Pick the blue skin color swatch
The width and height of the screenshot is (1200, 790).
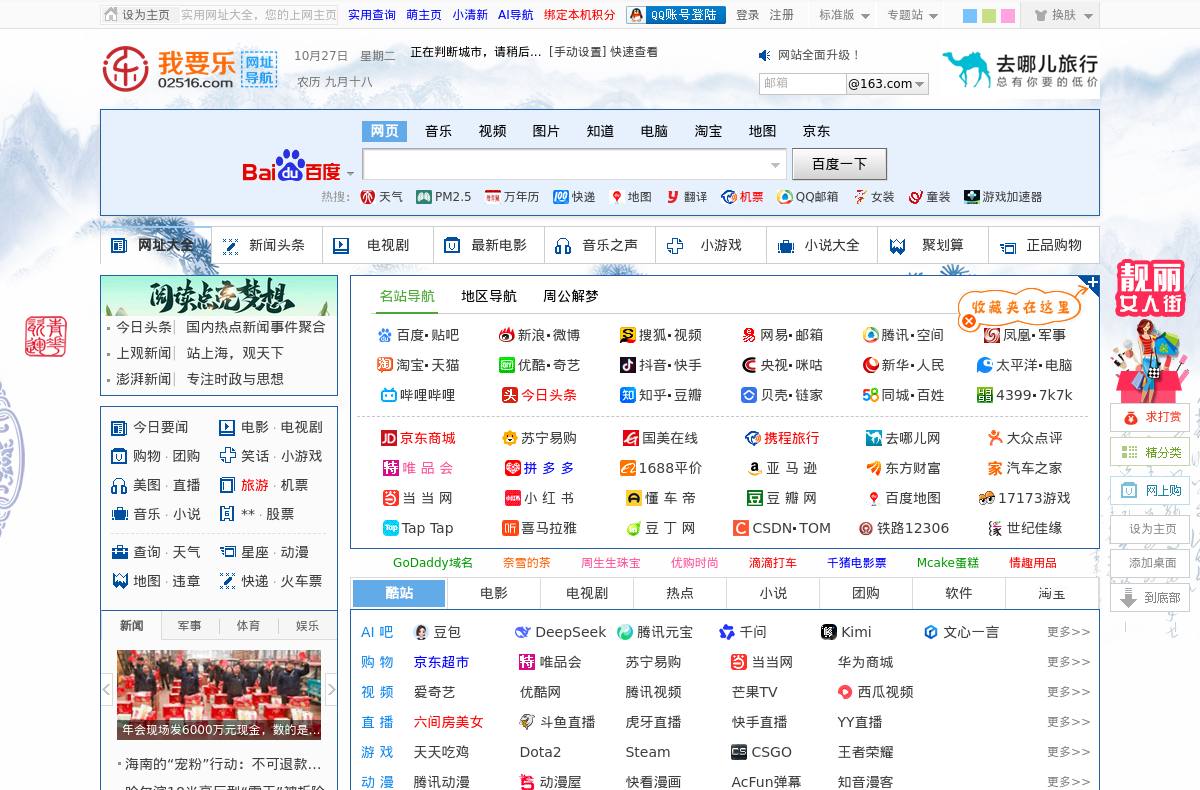(969, 16)
